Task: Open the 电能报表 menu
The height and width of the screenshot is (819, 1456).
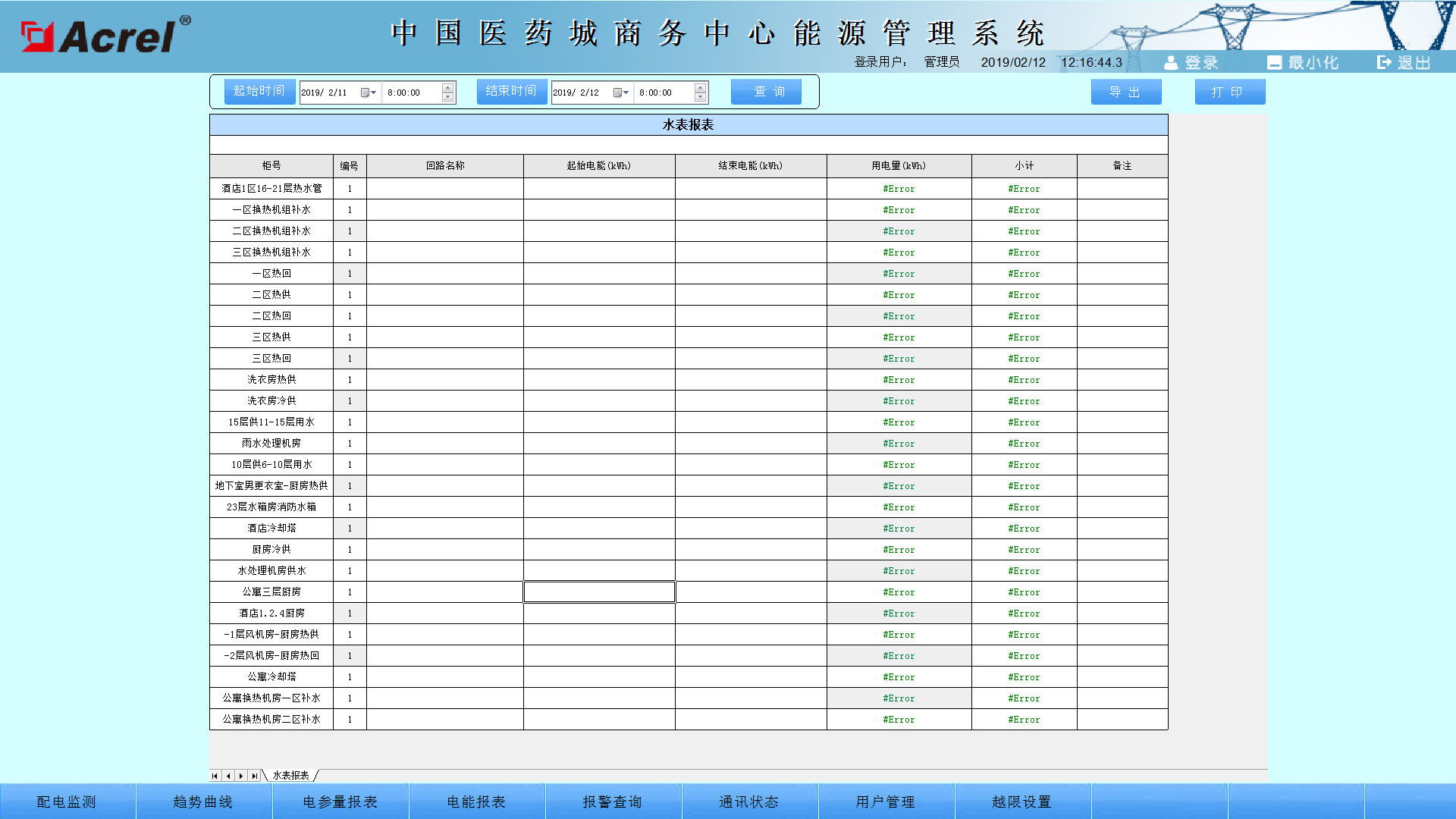Action: click(476, 802)
